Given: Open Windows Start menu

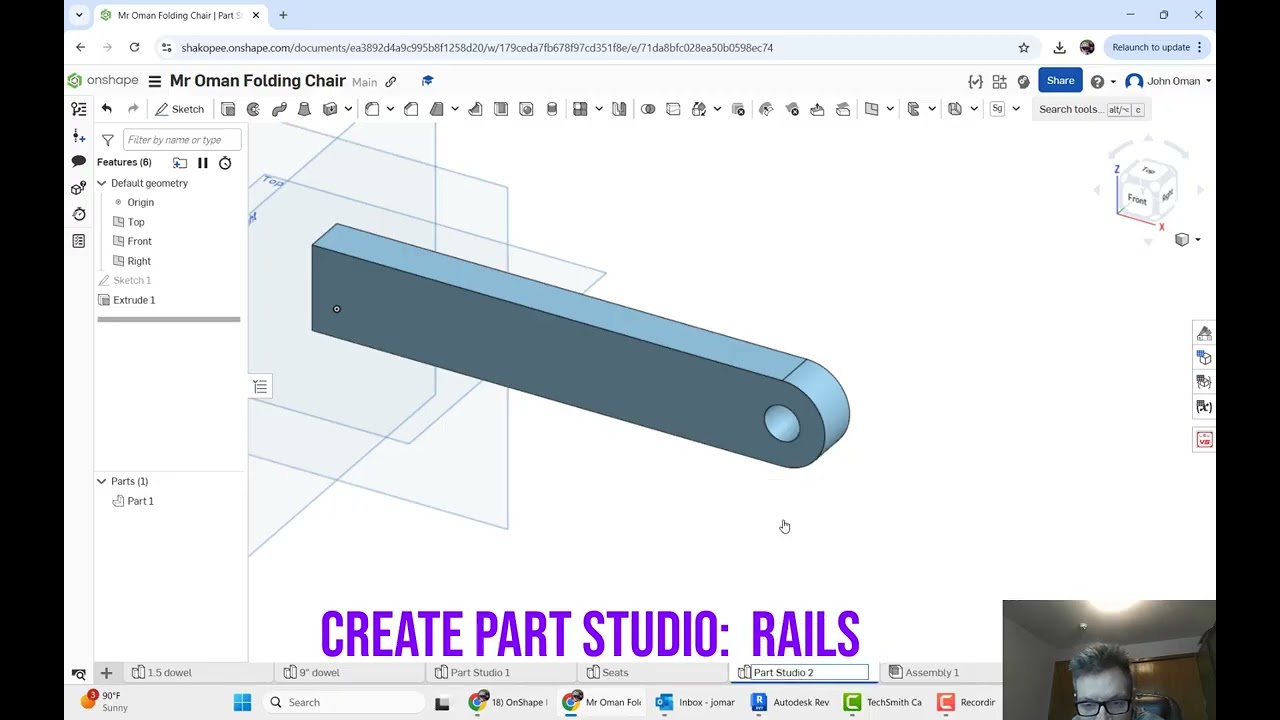Looking at the screenshot, I should coord(242,702).
